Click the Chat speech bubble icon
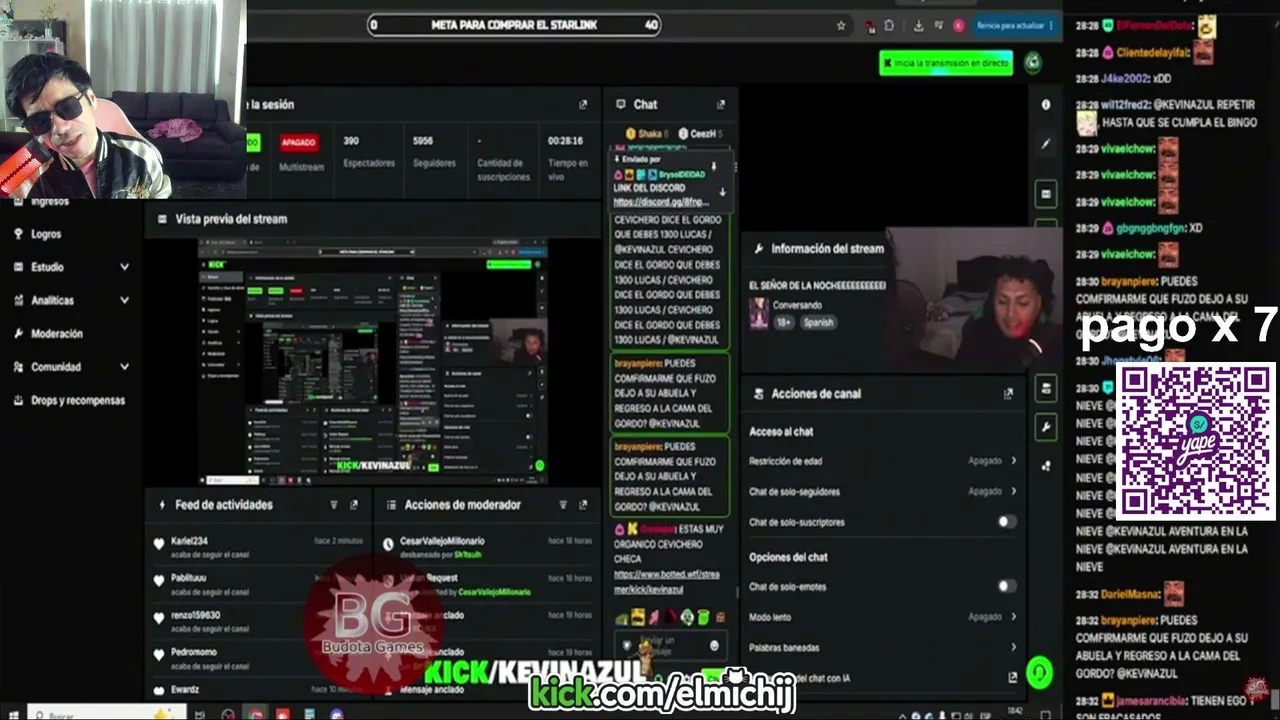1280x720 pixels. click(x=621, y=104)
